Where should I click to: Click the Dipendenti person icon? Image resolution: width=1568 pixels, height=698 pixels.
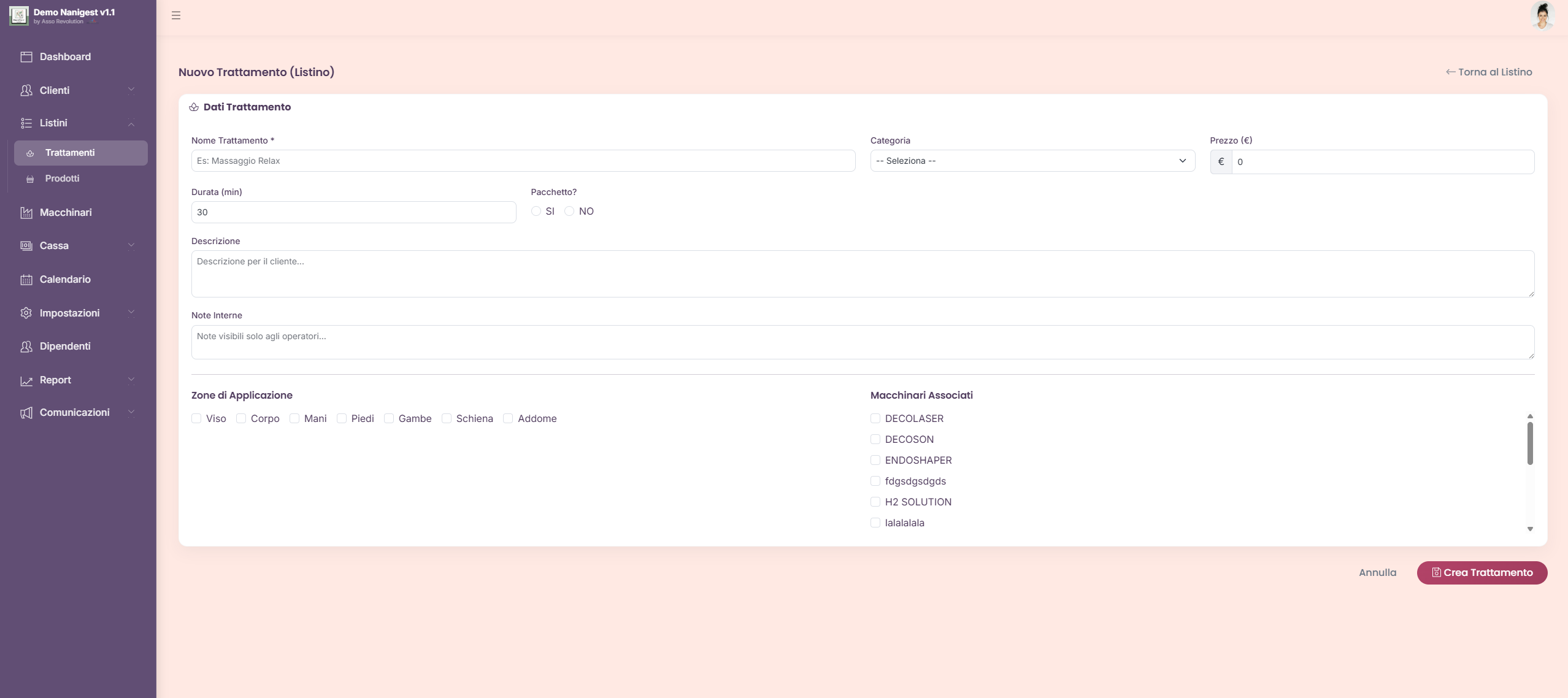[x=26, y=347]
